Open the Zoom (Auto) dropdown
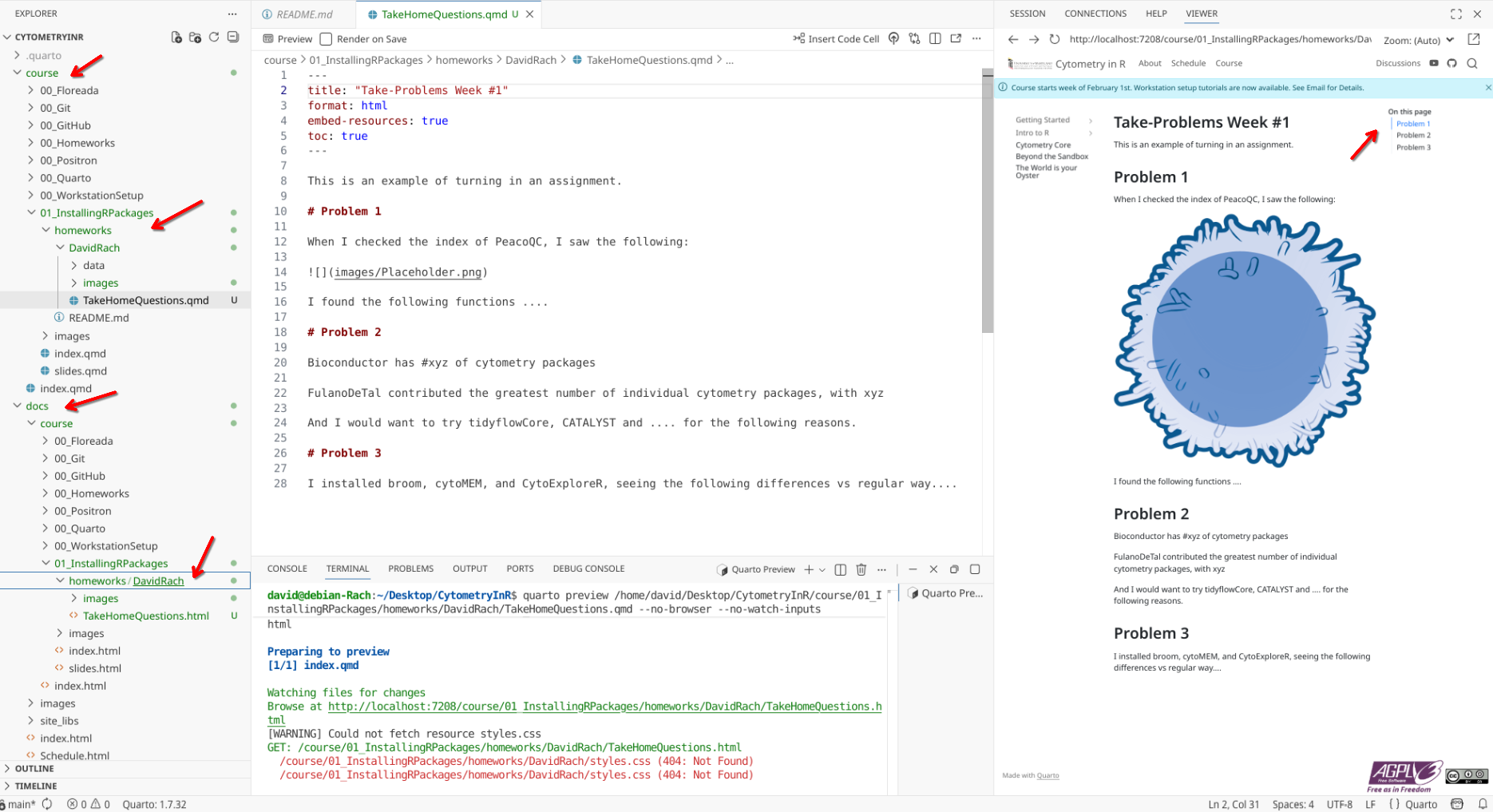The image size is (1493, 812). pos(1419,40)
